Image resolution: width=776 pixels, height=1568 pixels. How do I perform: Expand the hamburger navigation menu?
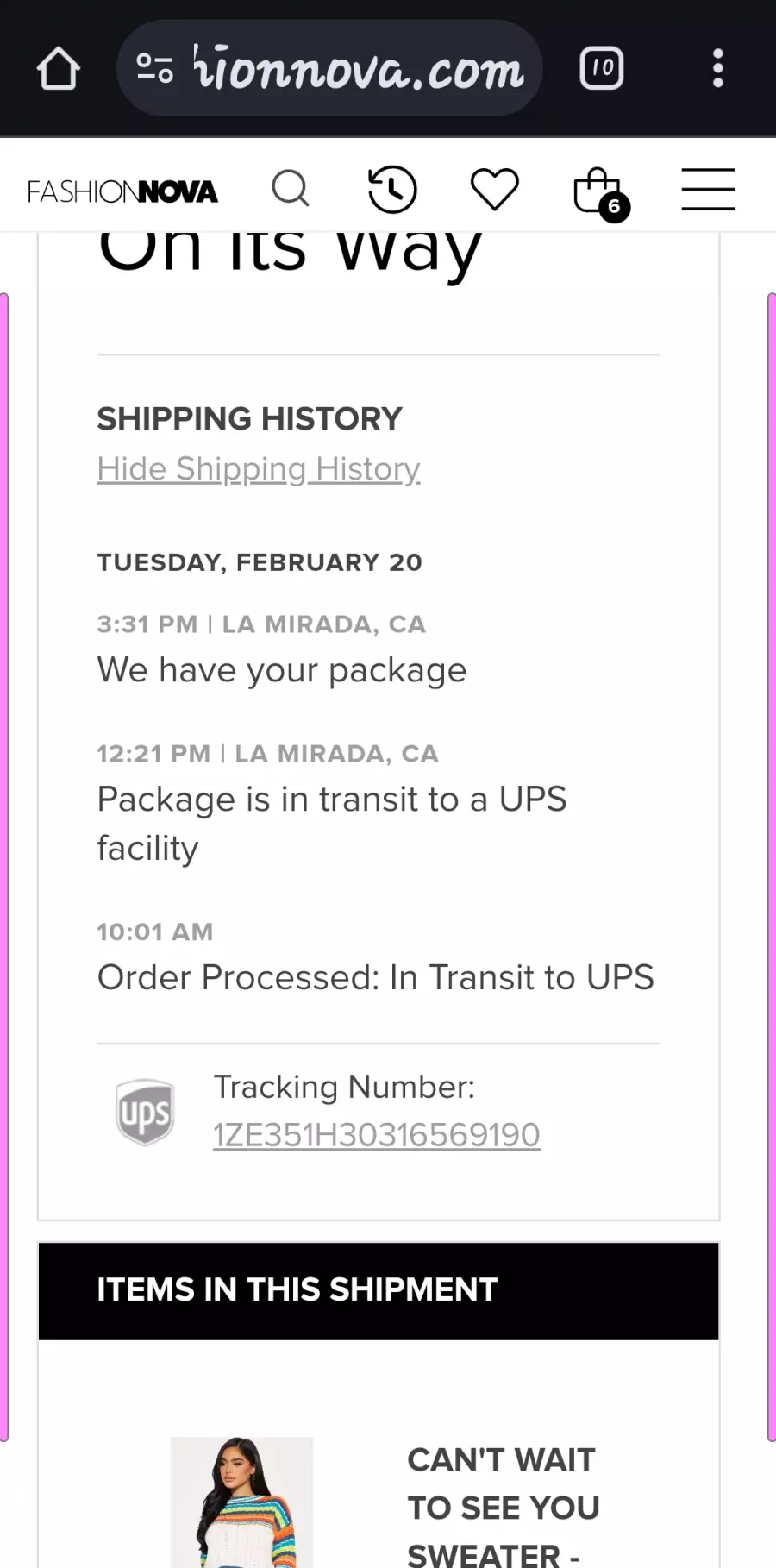tap(709, 189)
